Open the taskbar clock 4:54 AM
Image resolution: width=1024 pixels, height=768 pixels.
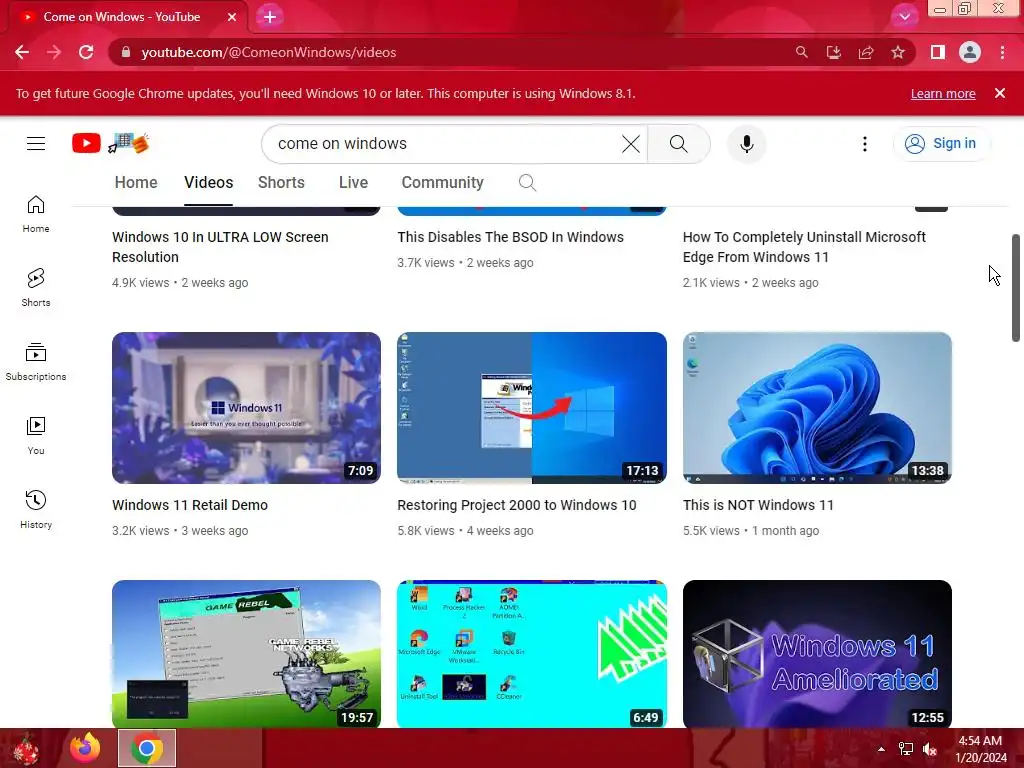pyautogui.click(x=981, y=749)
